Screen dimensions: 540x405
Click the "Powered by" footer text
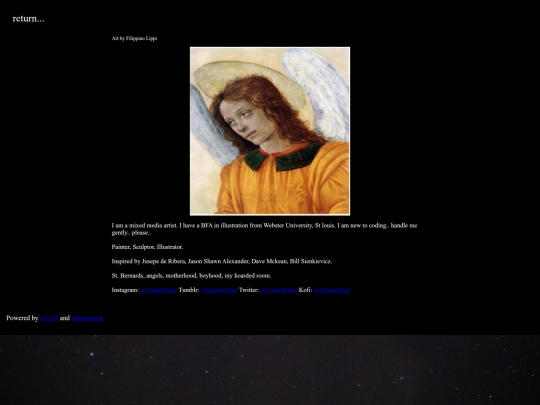(22, 318)
